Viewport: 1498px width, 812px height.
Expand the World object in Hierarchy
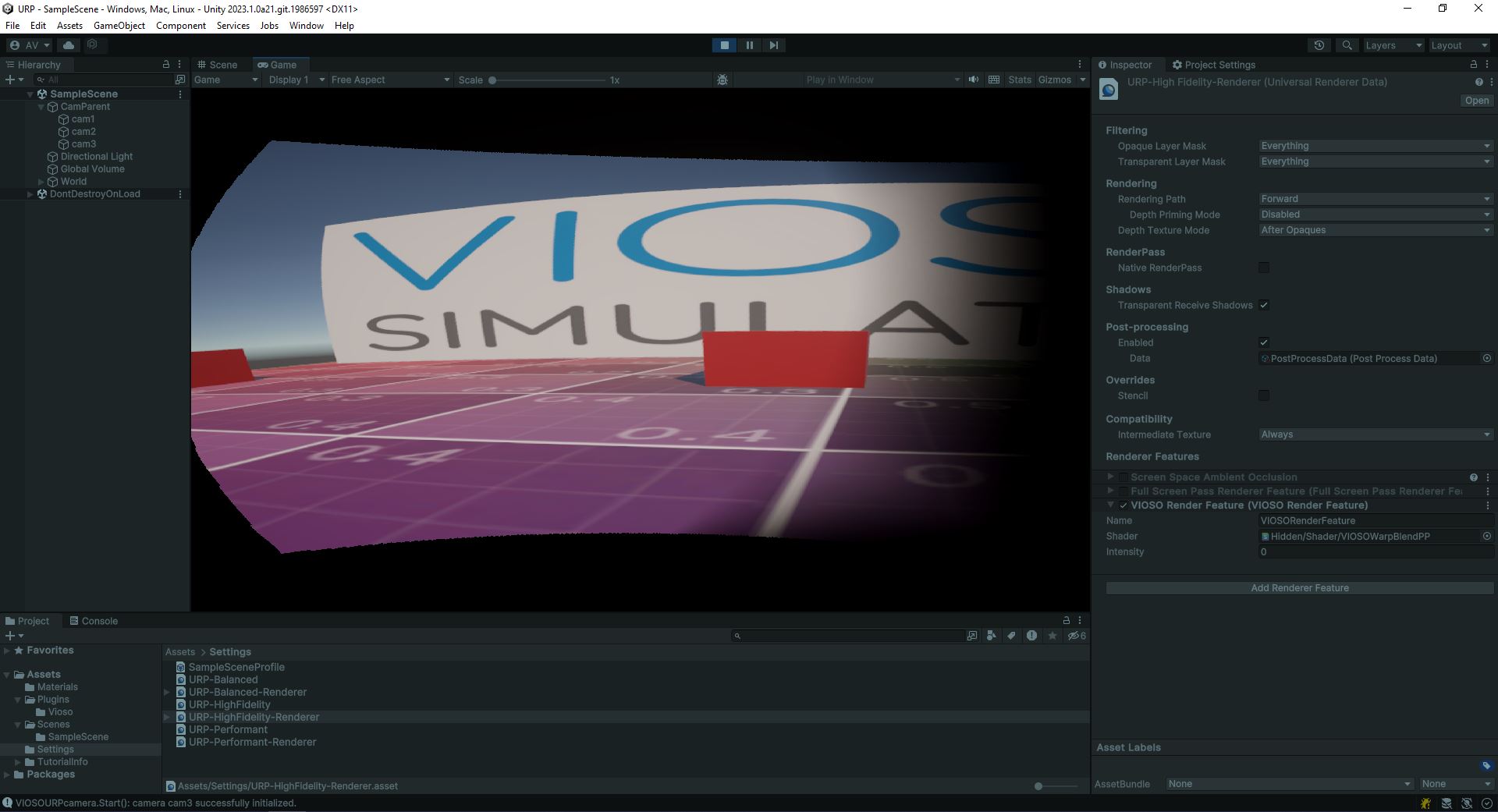tap(41, 182)
